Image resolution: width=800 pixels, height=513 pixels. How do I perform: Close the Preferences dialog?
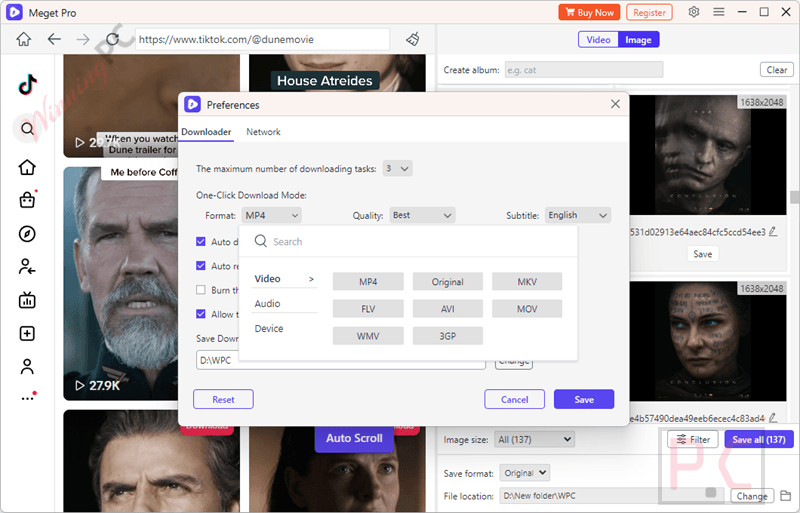(615, 104)
